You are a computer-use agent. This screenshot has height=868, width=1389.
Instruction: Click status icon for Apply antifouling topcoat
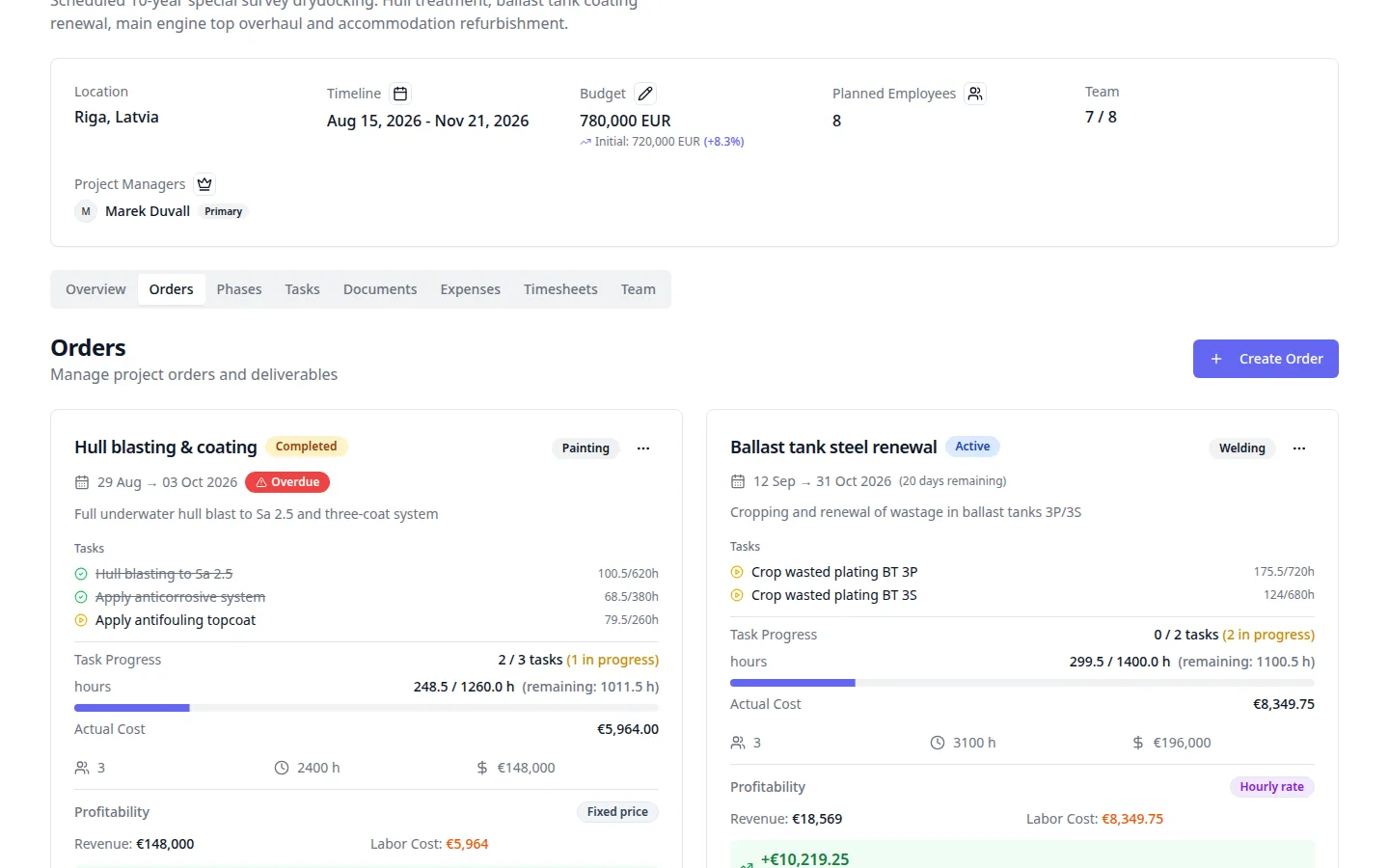coord(81,620)
